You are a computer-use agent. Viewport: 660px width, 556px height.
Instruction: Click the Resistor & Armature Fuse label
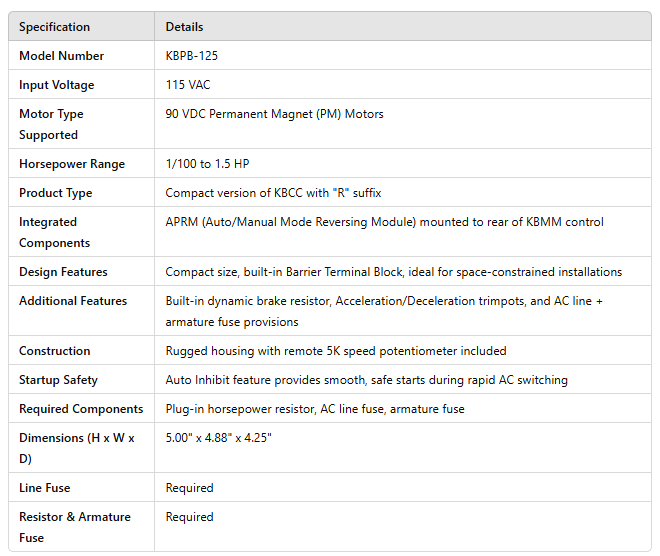coord(74,527)
